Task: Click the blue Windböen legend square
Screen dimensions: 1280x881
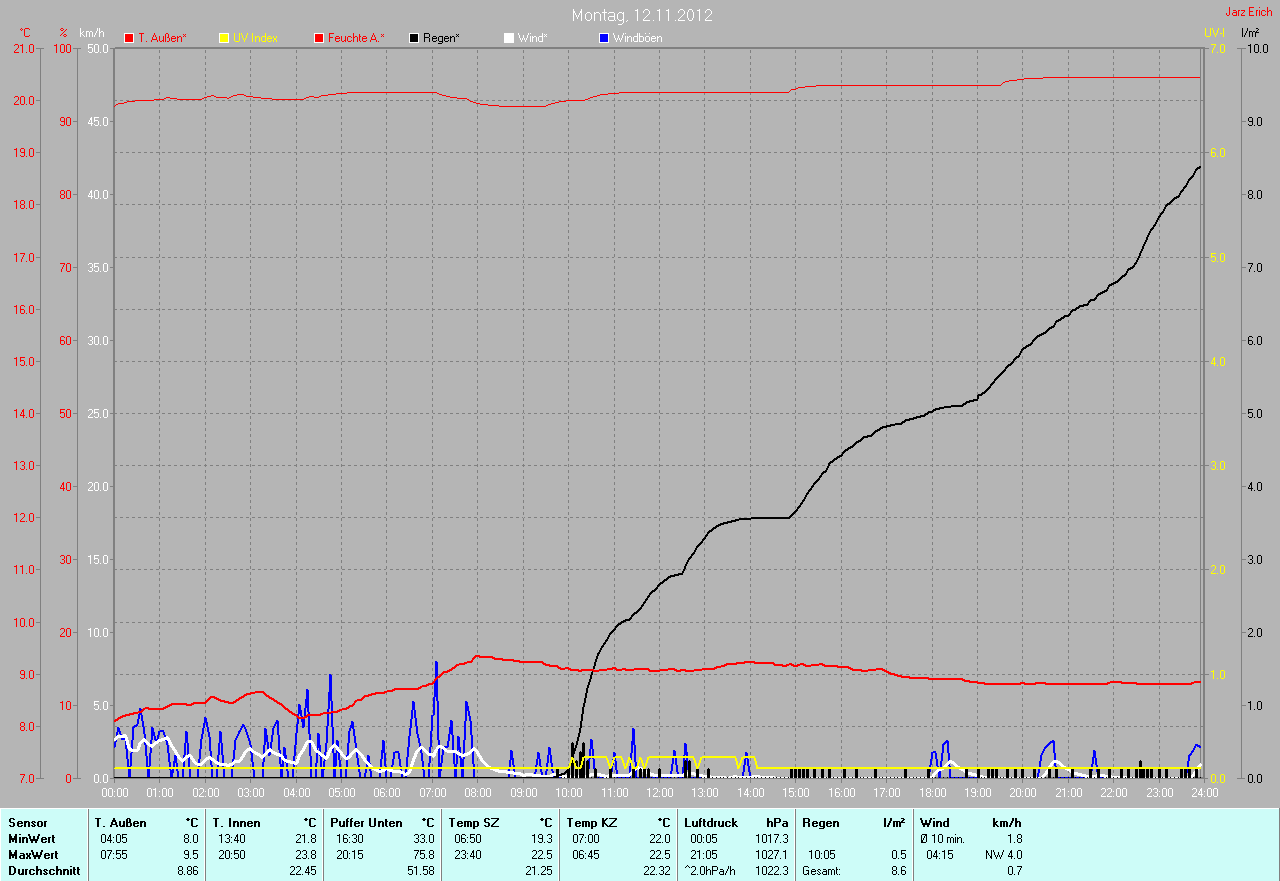Action: point(603,38)
